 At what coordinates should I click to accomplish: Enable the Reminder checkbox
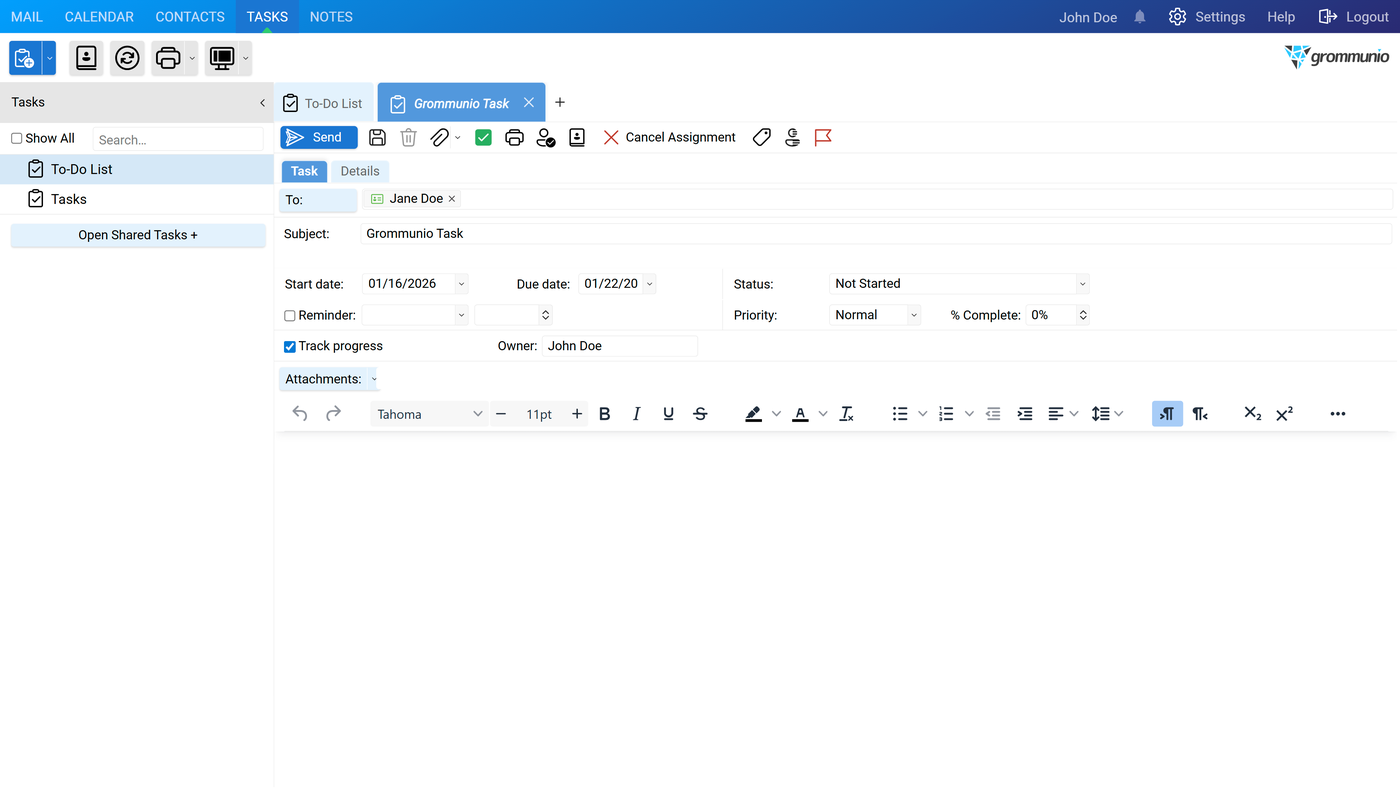(290, 316)
